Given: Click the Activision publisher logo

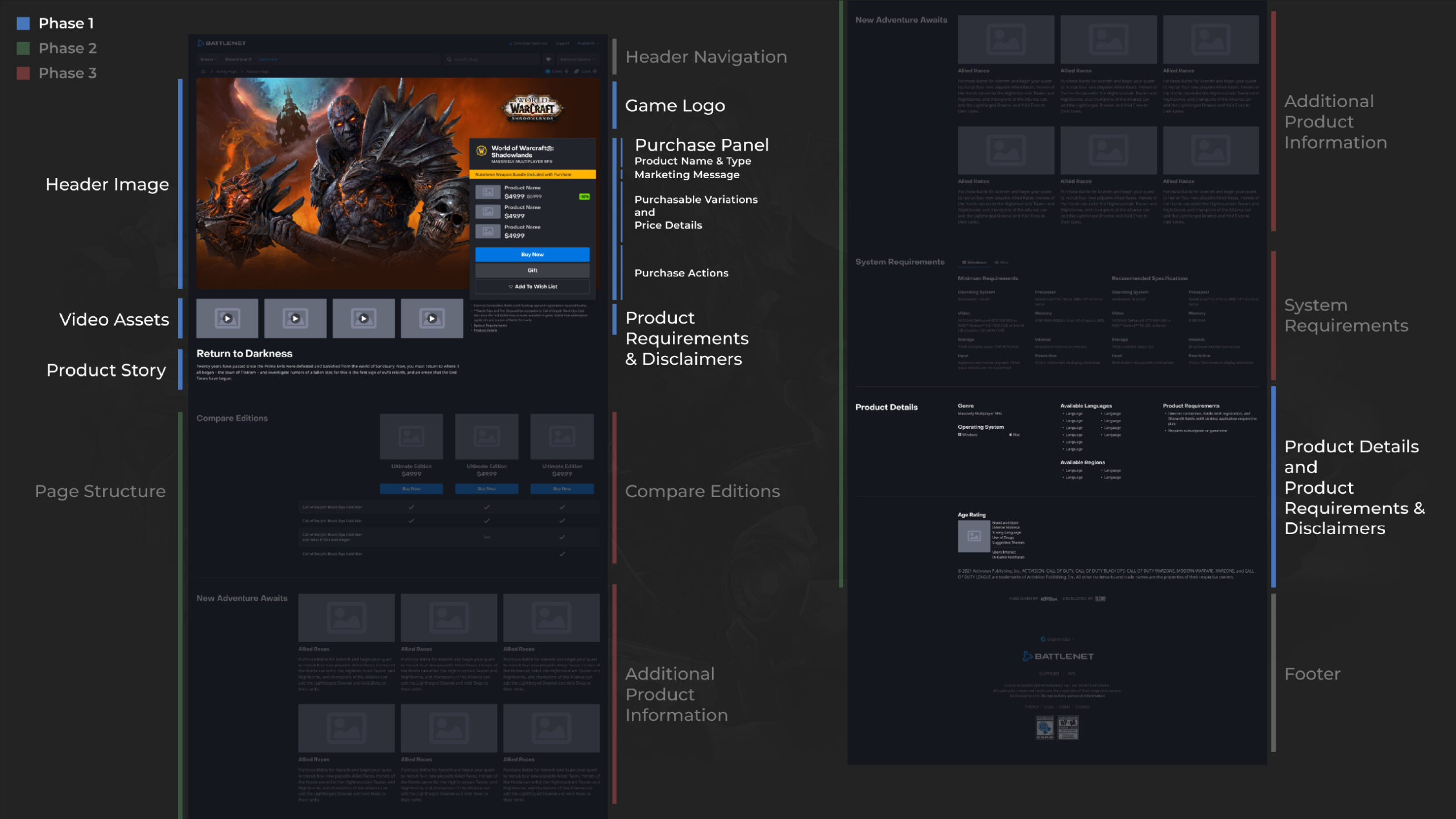Looking at the screenshot, I should (1049, 599).
